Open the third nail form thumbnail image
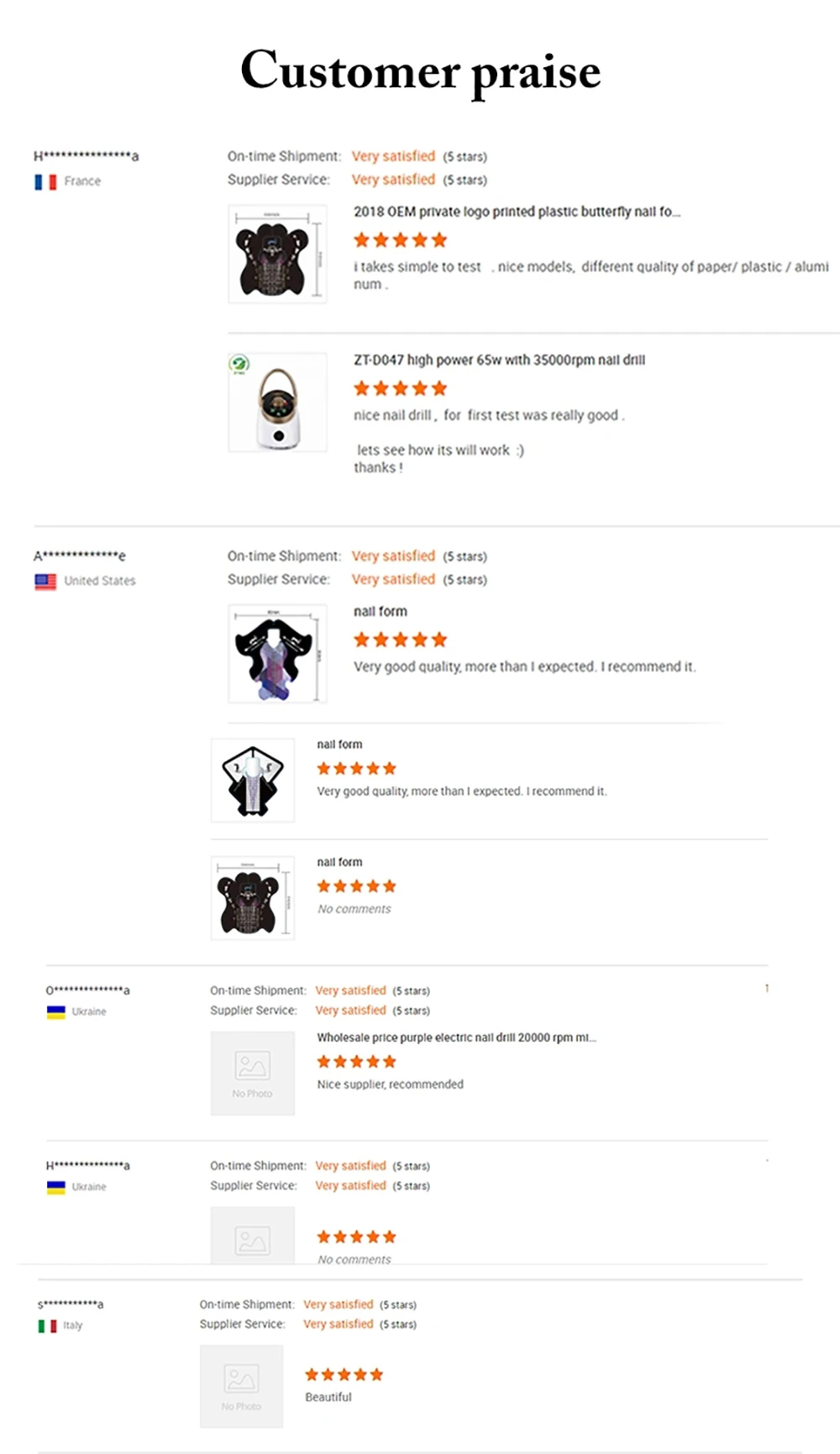 point(252,898)
